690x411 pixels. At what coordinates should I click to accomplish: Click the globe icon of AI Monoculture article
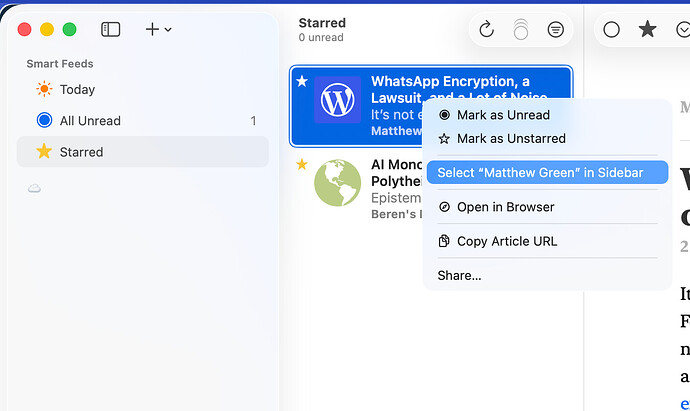point(337,183)
